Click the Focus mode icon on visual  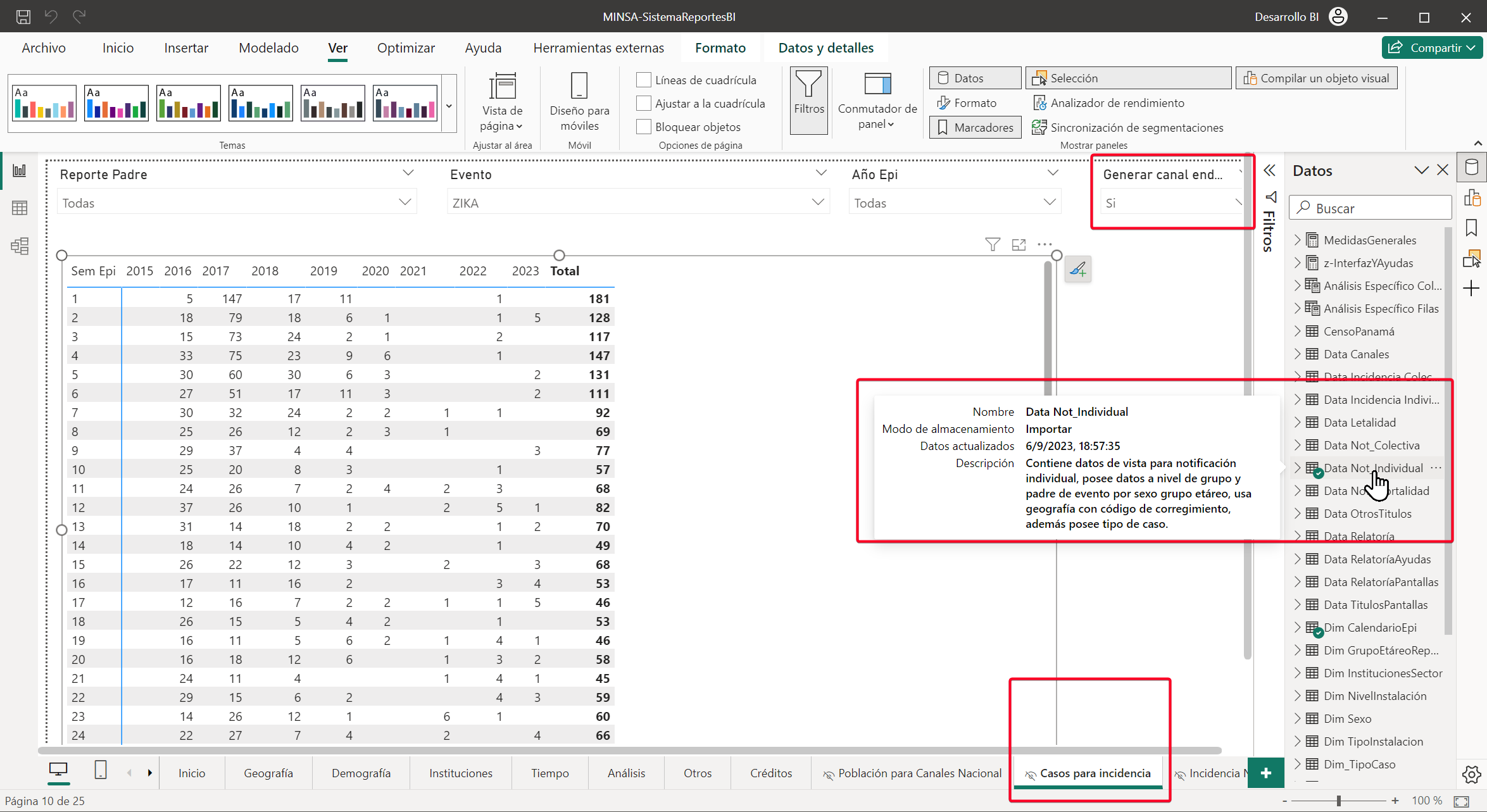(x=1019, y=244)
